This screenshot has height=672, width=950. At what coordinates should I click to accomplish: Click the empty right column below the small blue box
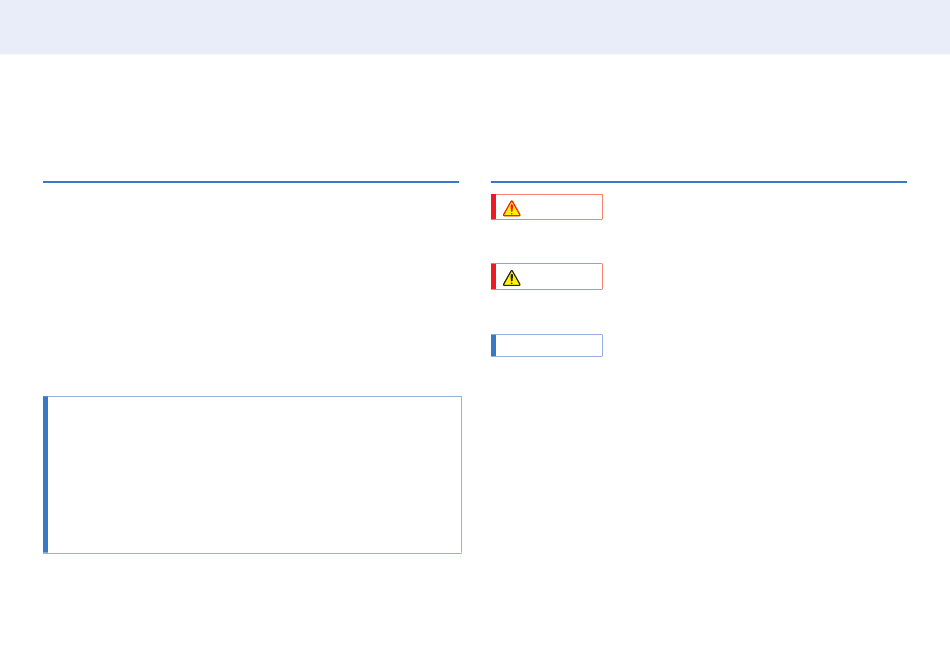pos(698,480)
